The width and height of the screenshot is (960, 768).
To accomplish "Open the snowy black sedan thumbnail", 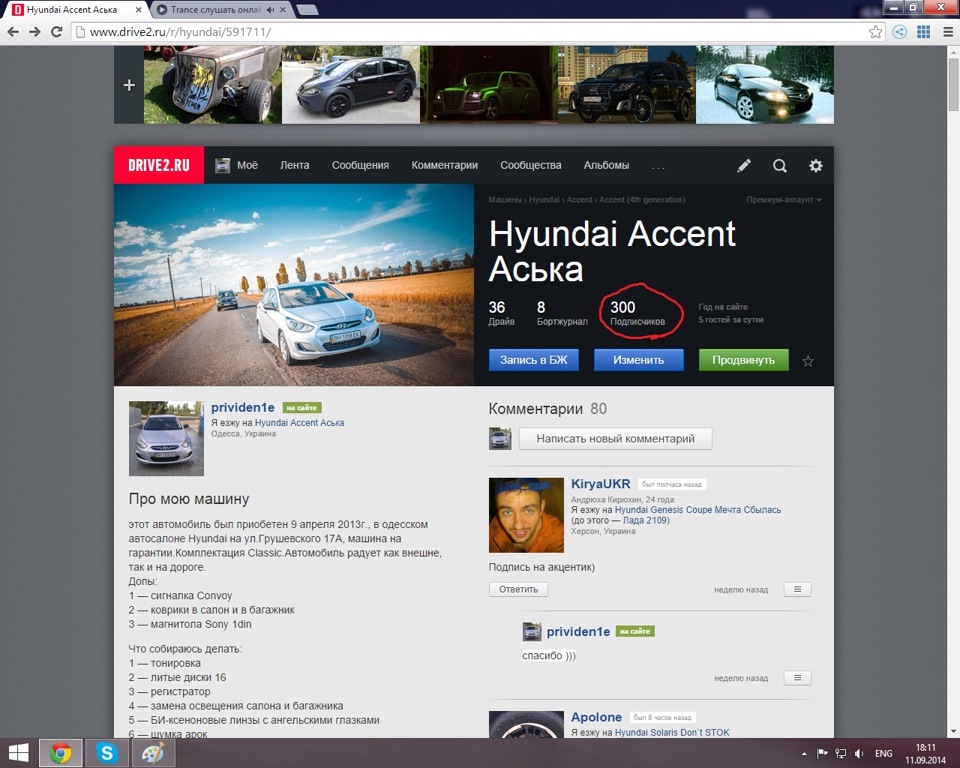I will coord(765,85).
